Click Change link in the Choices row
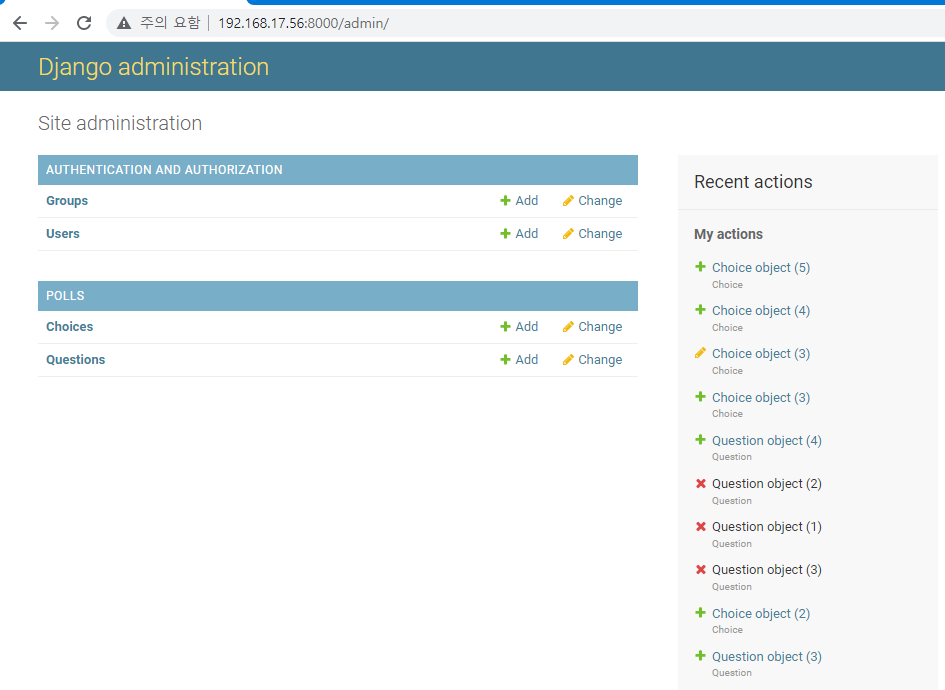 point(600,327)
